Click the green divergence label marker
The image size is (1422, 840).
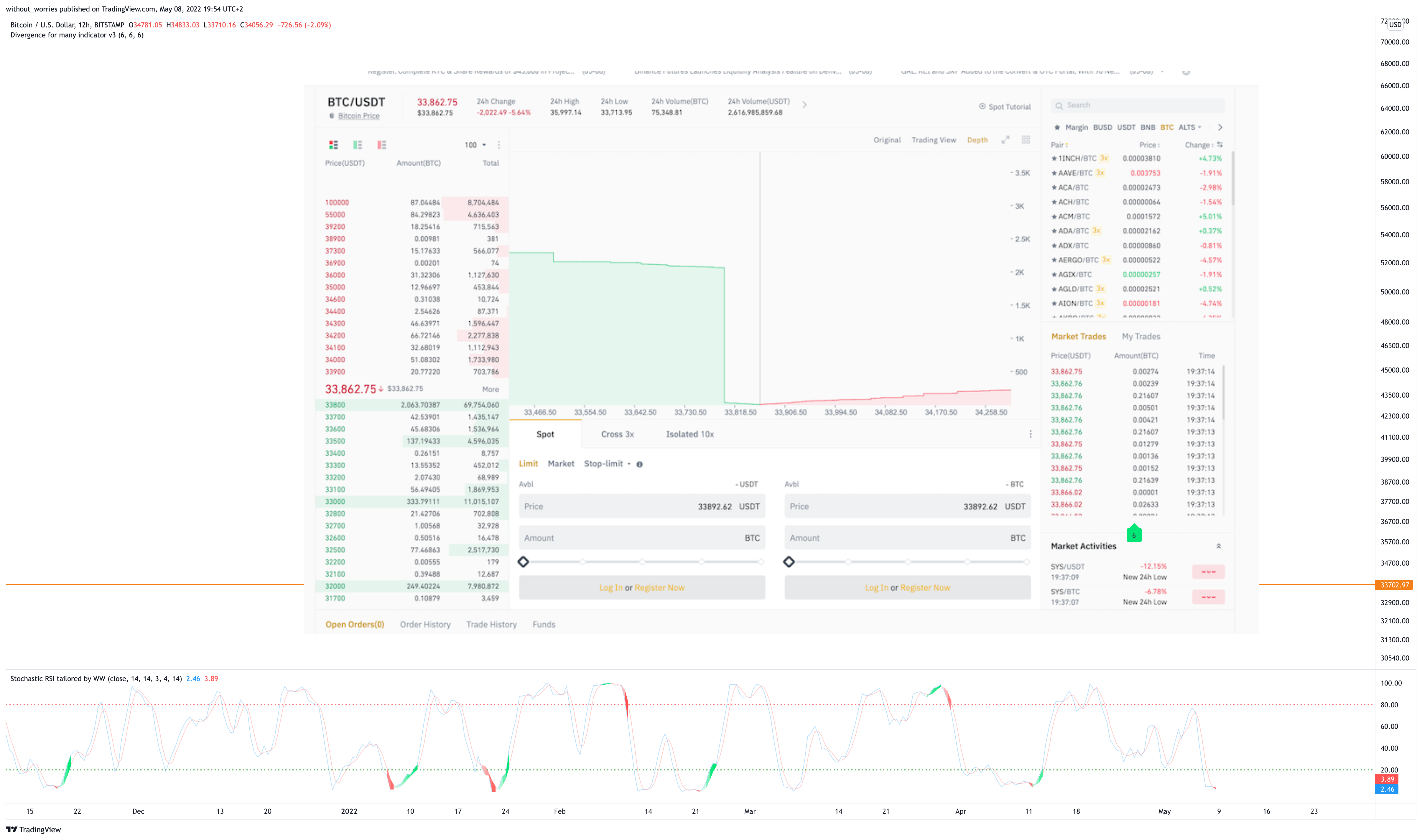[1134, 534]
